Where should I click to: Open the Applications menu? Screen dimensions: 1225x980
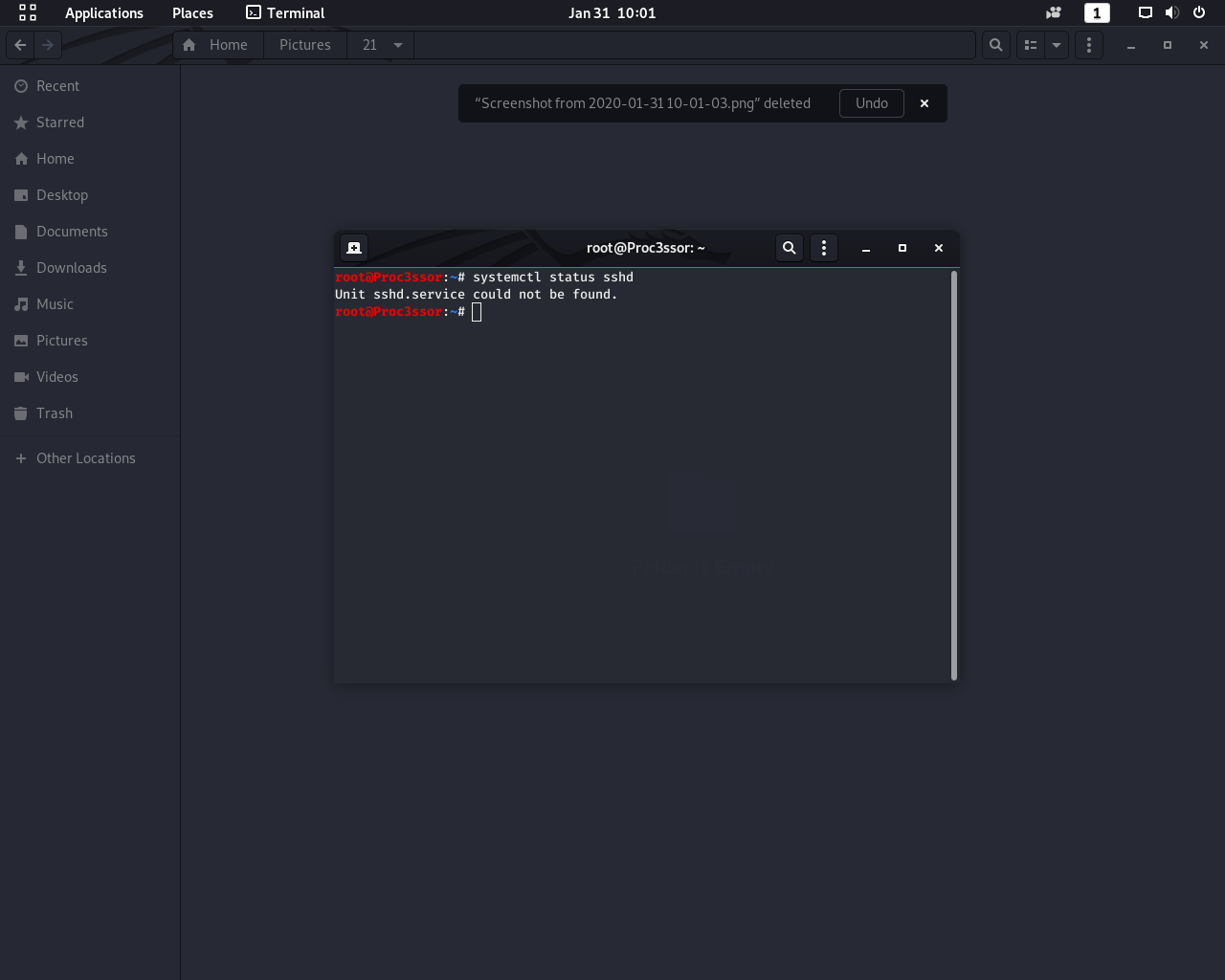(x=104, y=12)
